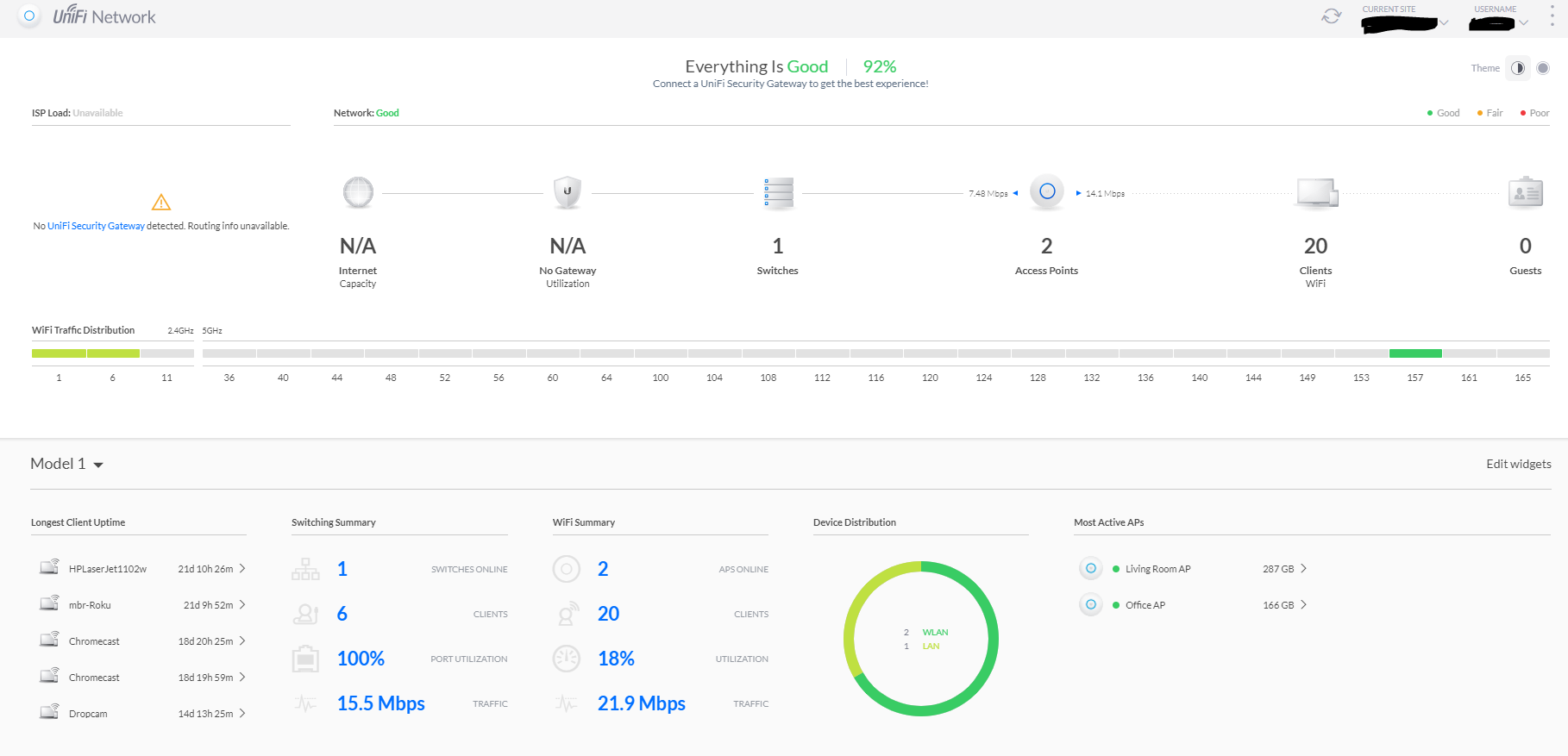Click the 2 APs online value
This screenshot has height=756, width=1568.
(603, 569)
